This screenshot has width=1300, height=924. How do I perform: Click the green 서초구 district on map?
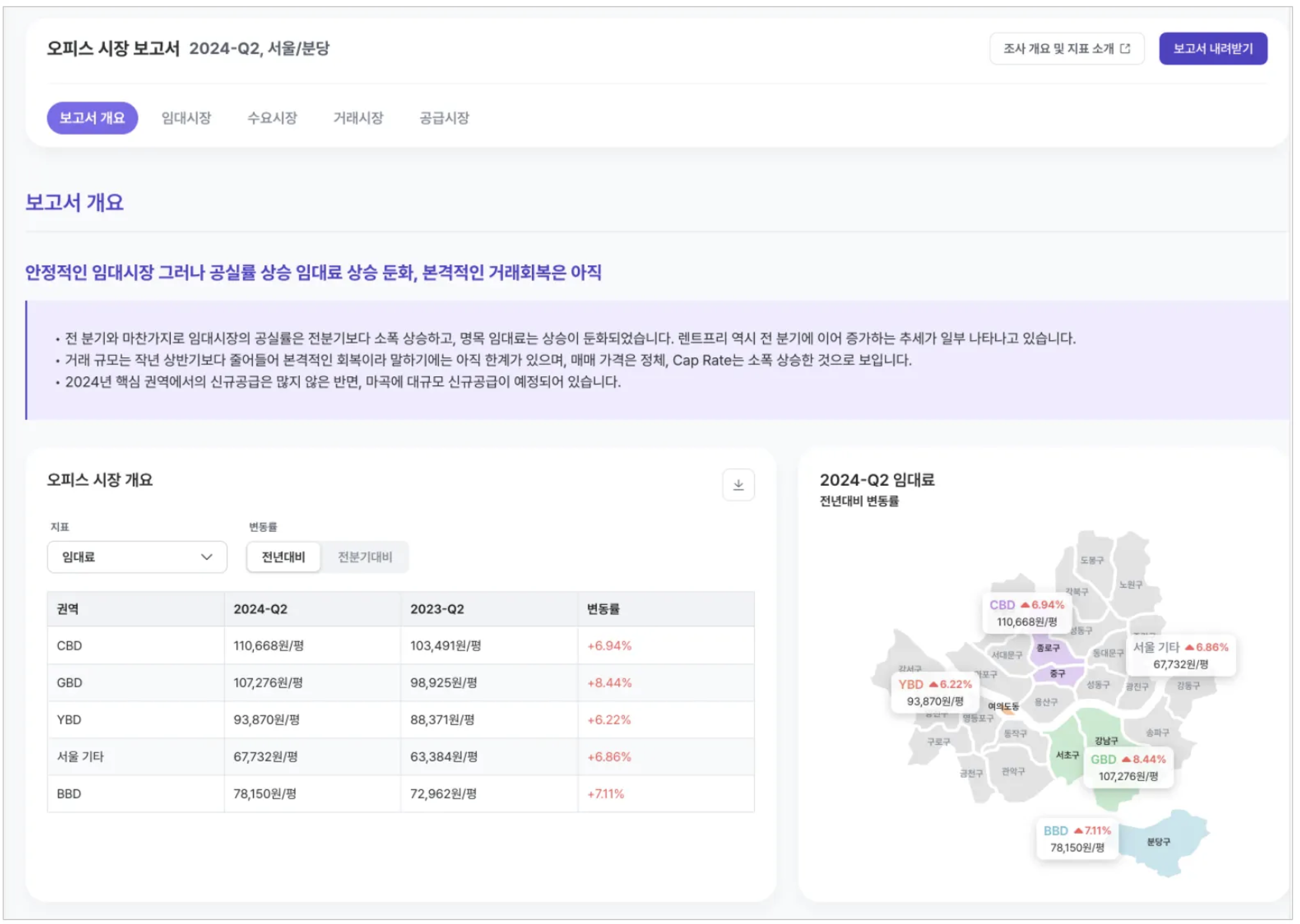click(1066, 755)
